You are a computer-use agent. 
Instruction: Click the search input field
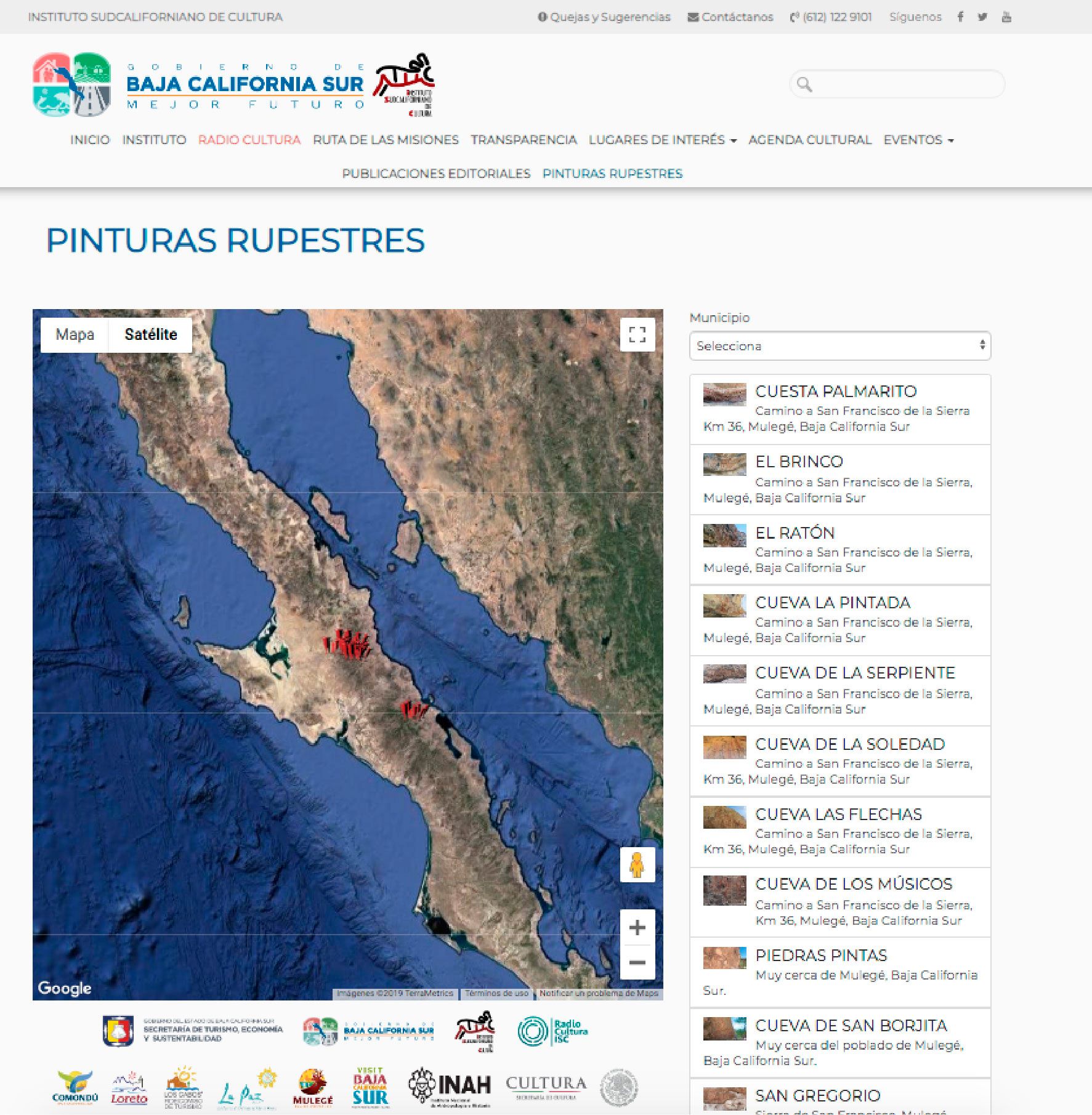[x=905, y=84]
